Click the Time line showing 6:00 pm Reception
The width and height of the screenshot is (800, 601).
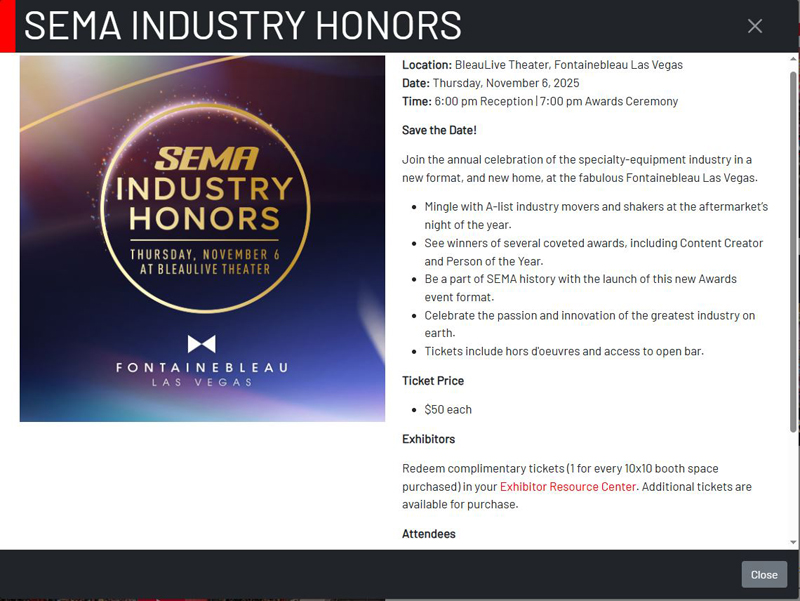point(540,101)
